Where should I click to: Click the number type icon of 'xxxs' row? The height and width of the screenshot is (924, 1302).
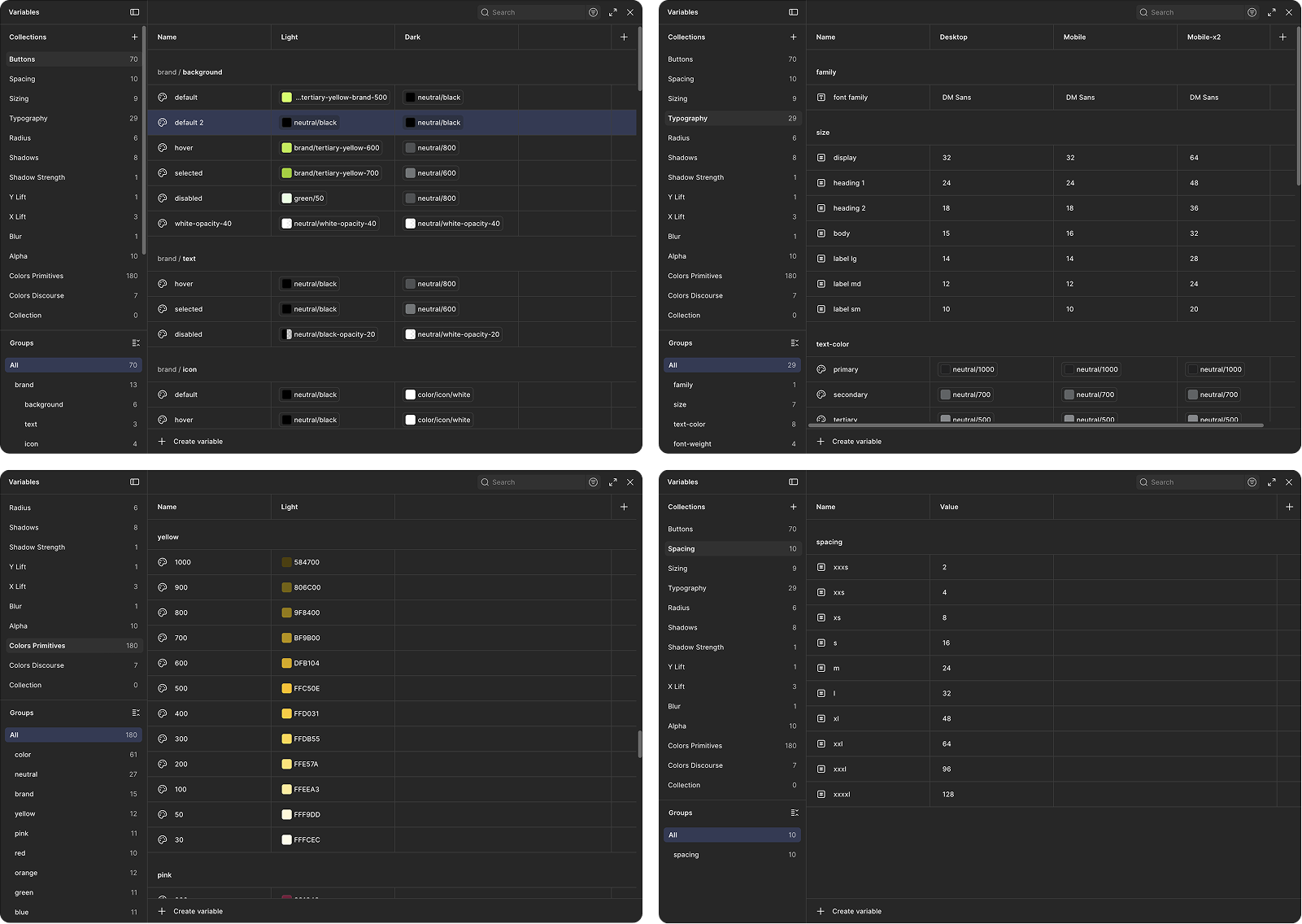(821, 568)
